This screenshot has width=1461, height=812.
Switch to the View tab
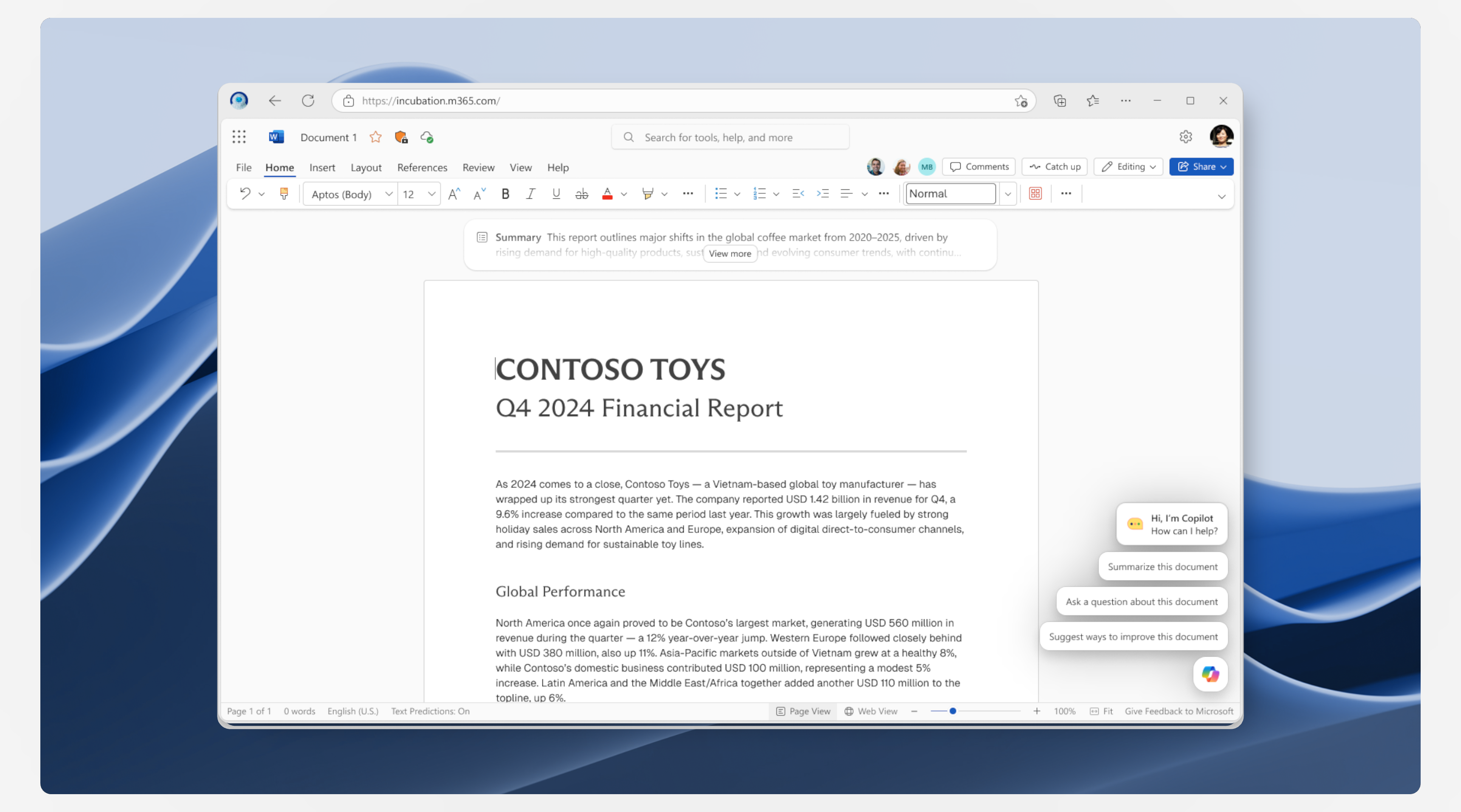click(x=521, y=167)
